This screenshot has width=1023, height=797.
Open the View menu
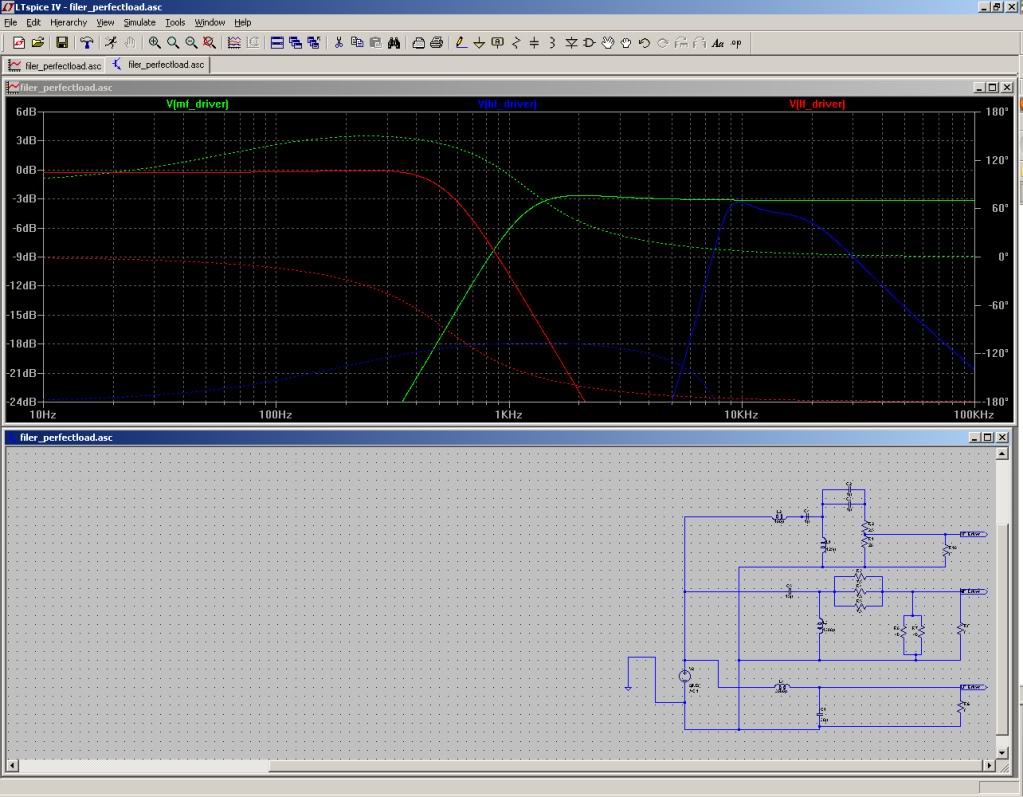(x=105, y=22)
